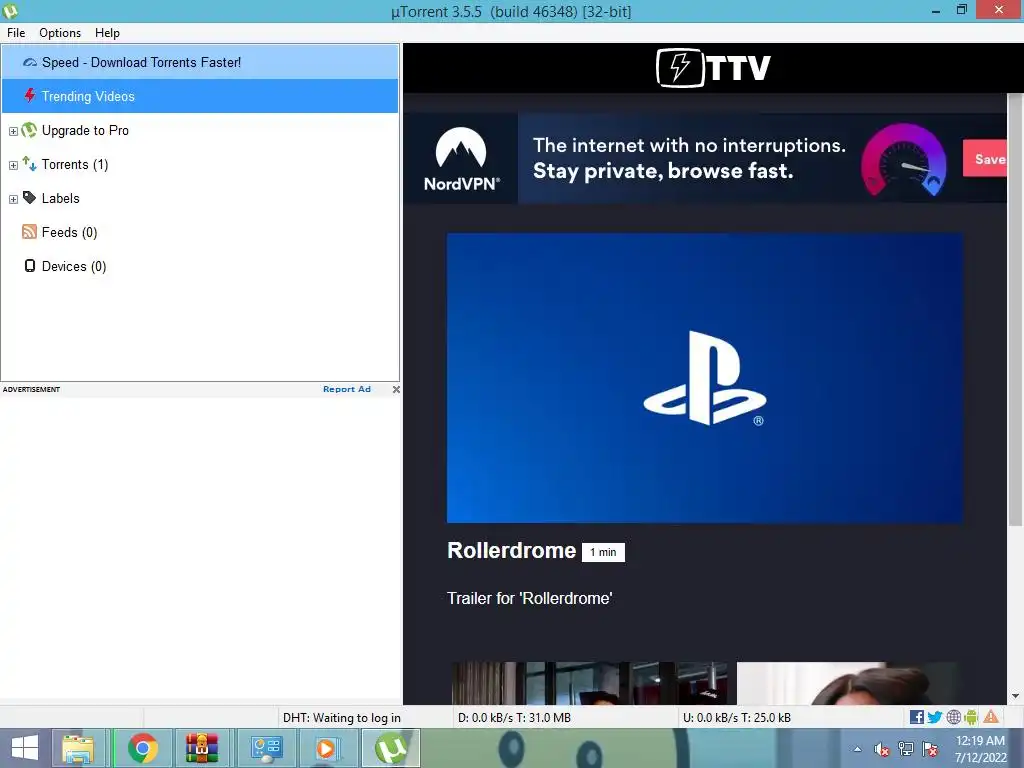Click the NordVPN banner slogan text
This screenshot has height=768, width=1024.
(x=689, y=158)
